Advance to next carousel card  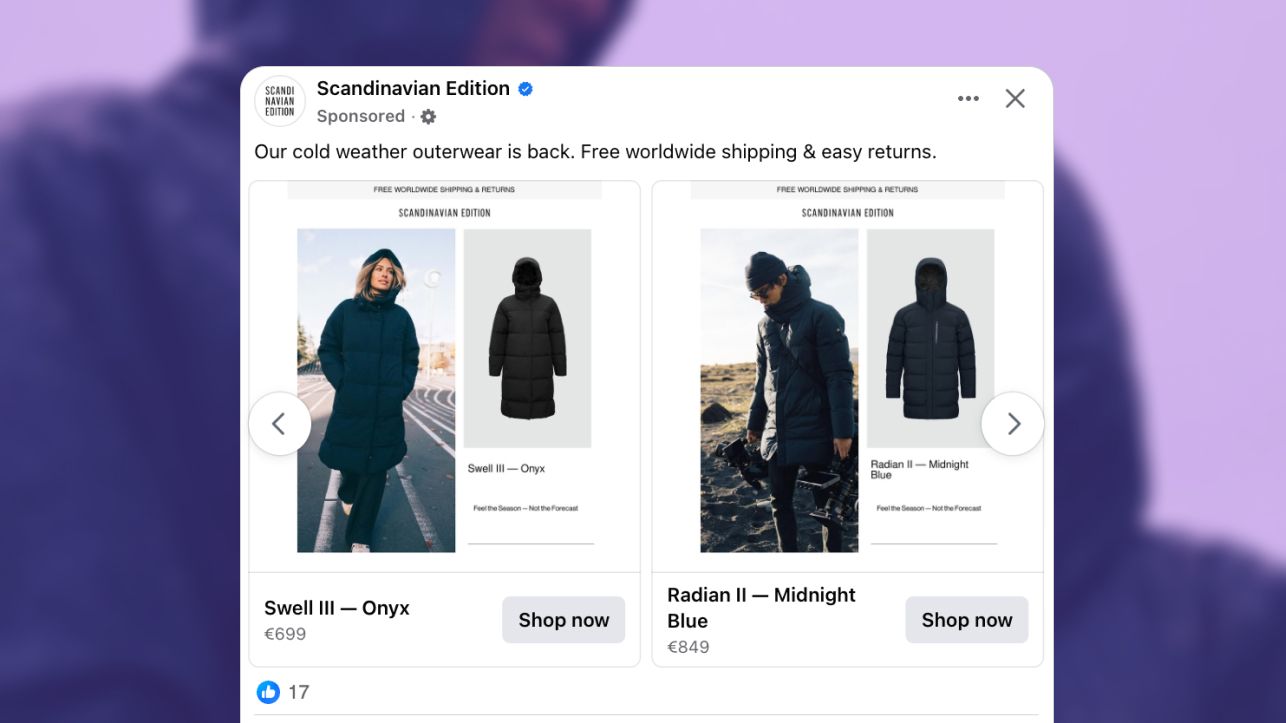[x=1013, y=424]
